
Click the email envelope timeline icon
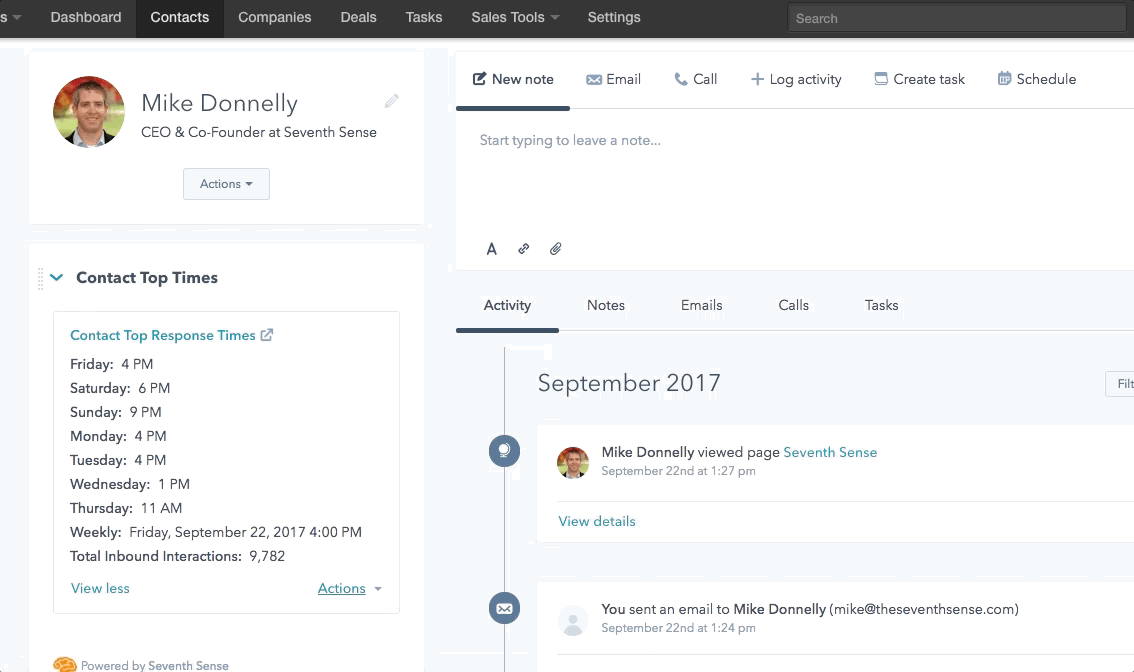click(504, 608)
